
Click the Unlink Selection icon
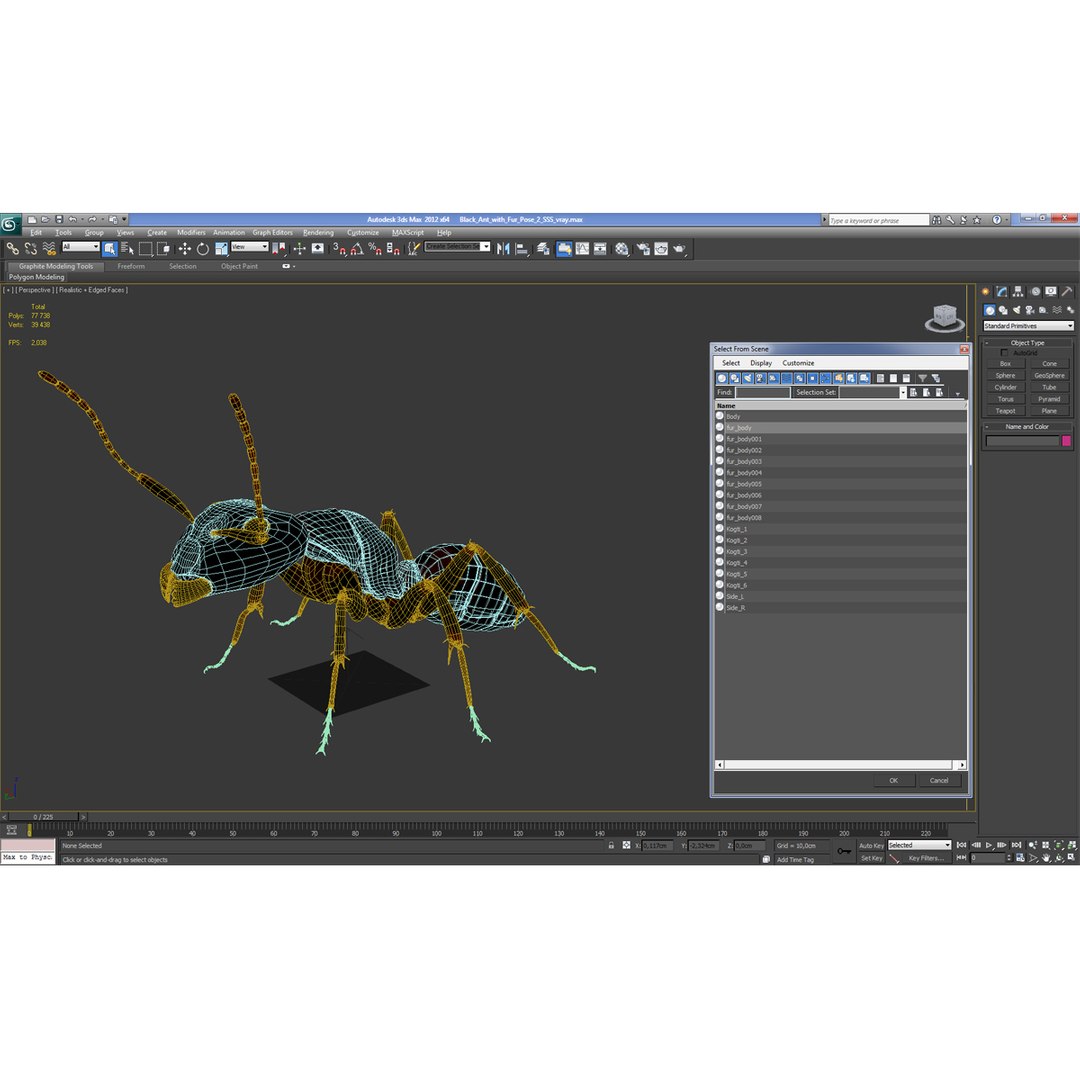(30, 249)
